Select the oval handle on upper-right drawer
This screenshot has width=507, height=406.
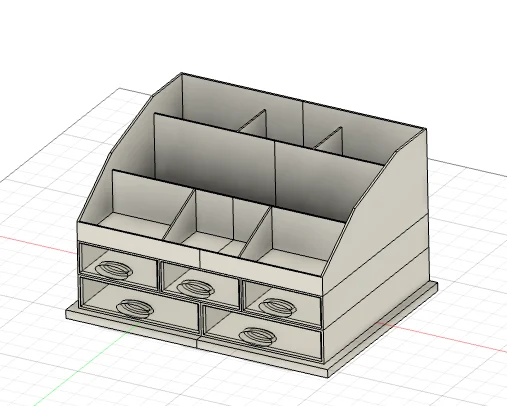(x=277, y=307)
